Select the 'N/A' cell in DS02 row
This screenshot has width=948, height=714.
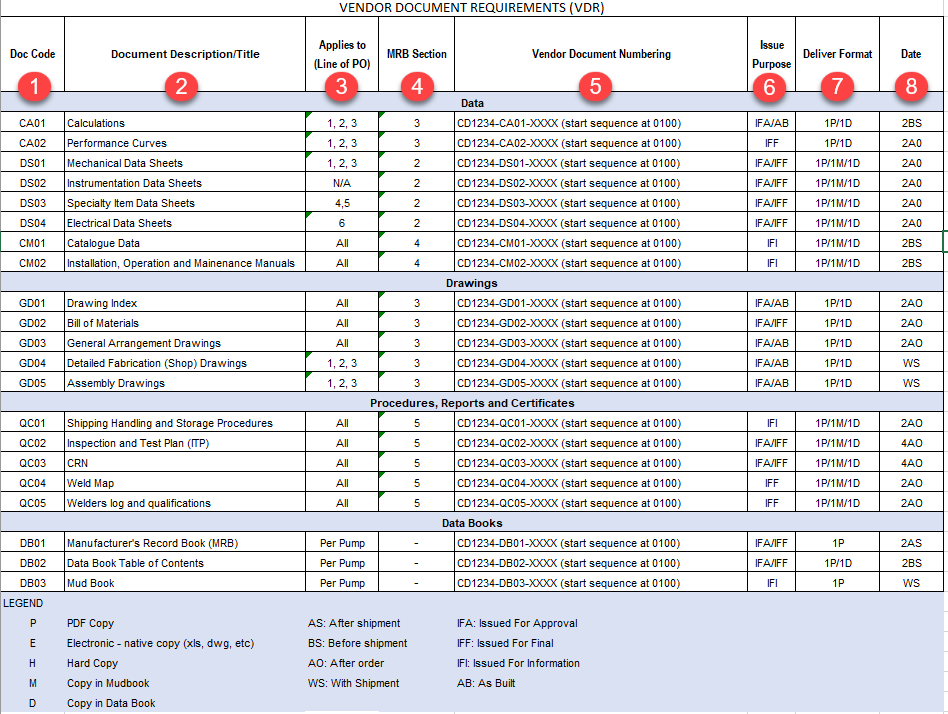[x=342, y=183]
